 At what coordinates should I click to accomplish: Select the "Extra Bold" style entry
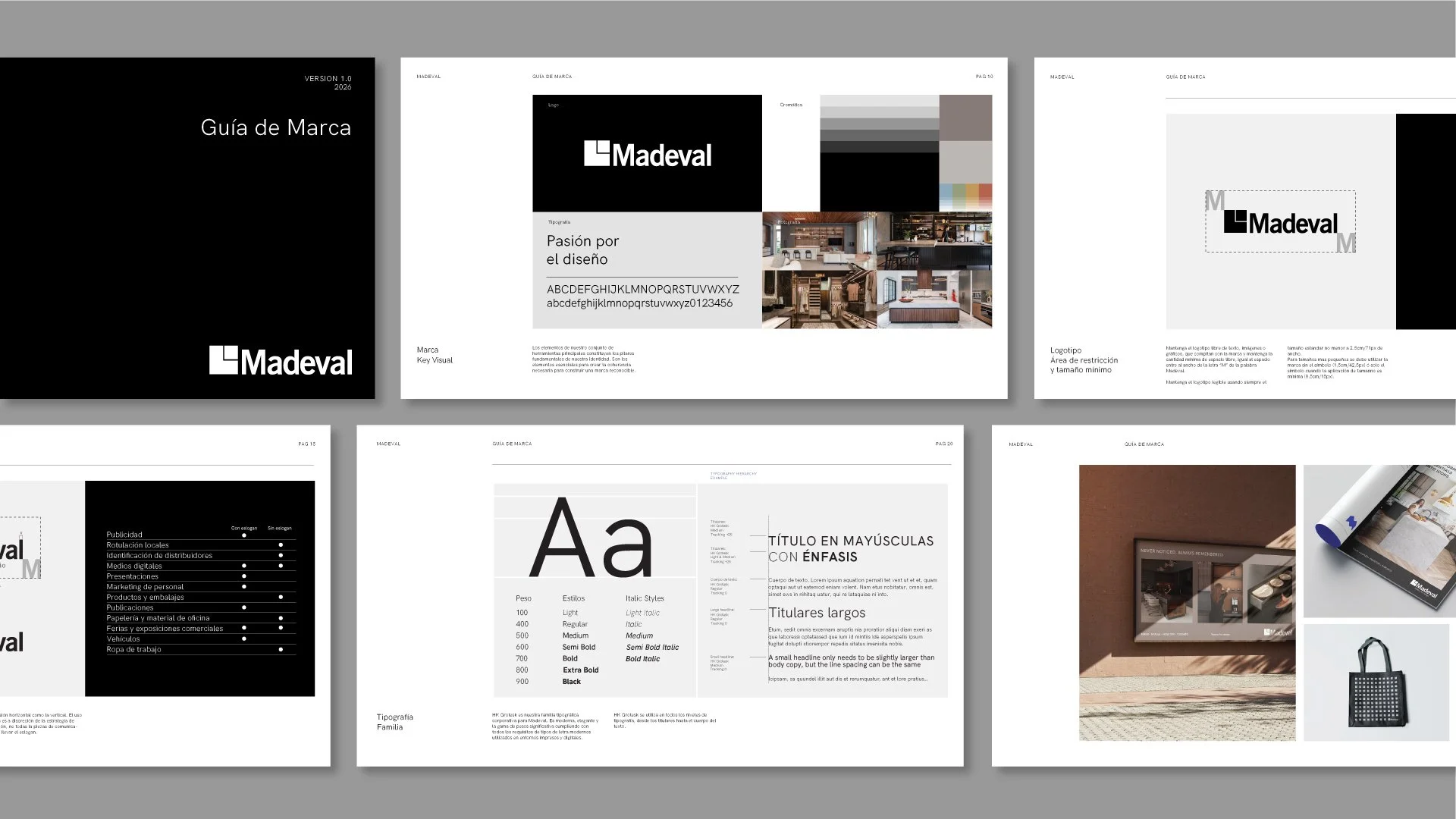(x=580, y=670)
